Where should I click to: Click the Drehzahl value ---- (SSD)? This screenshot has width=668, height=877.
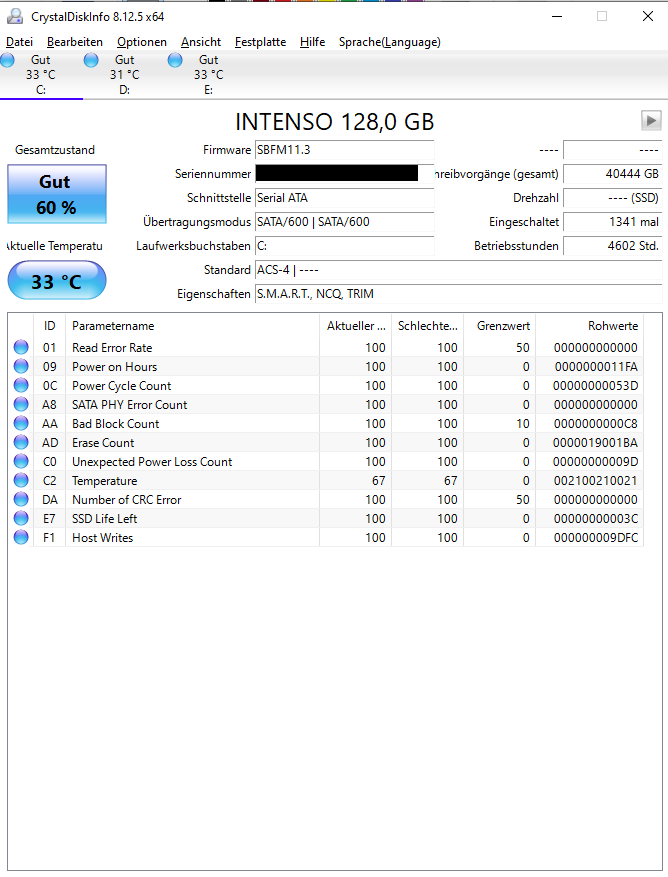pos(613,198)
